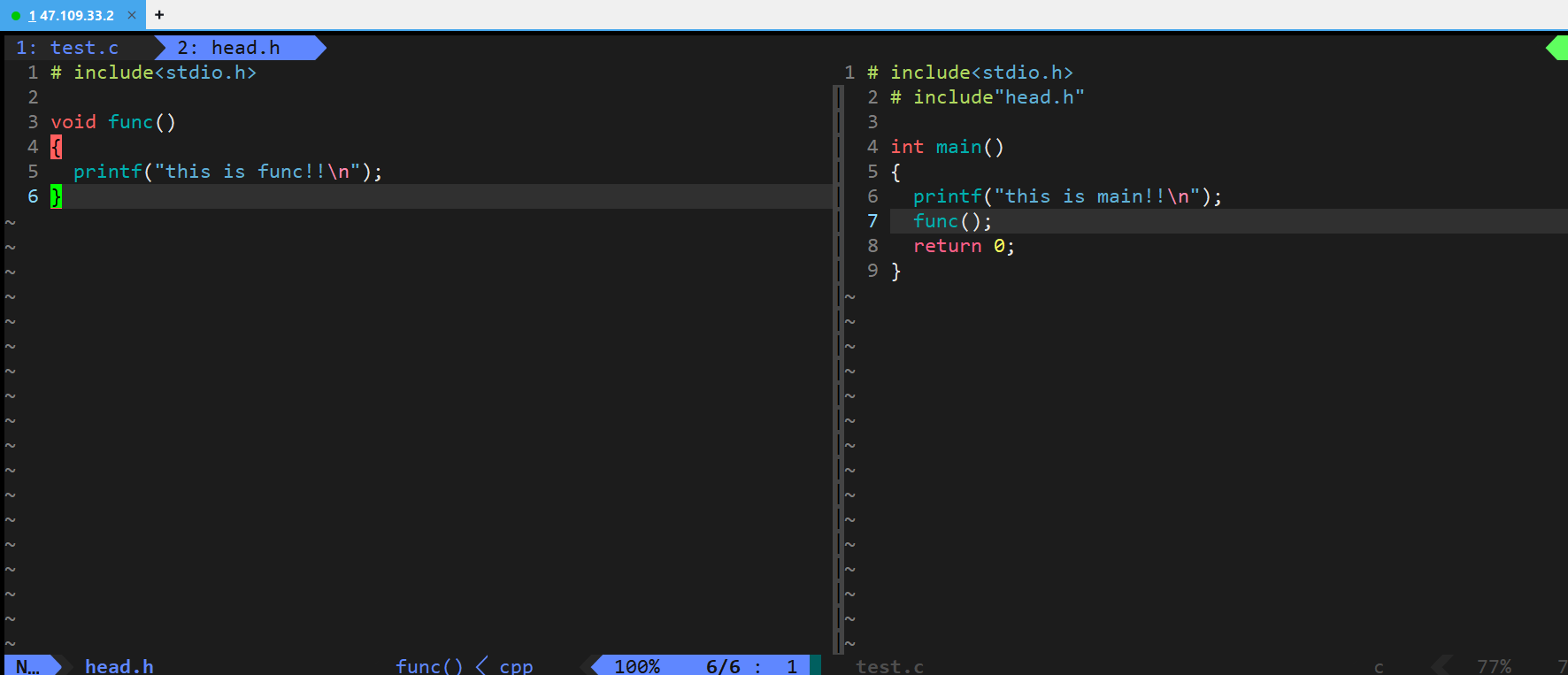Click the 'return 0;' statement
This screenshot has width=1568, height=675.
(x=964, y=246)
